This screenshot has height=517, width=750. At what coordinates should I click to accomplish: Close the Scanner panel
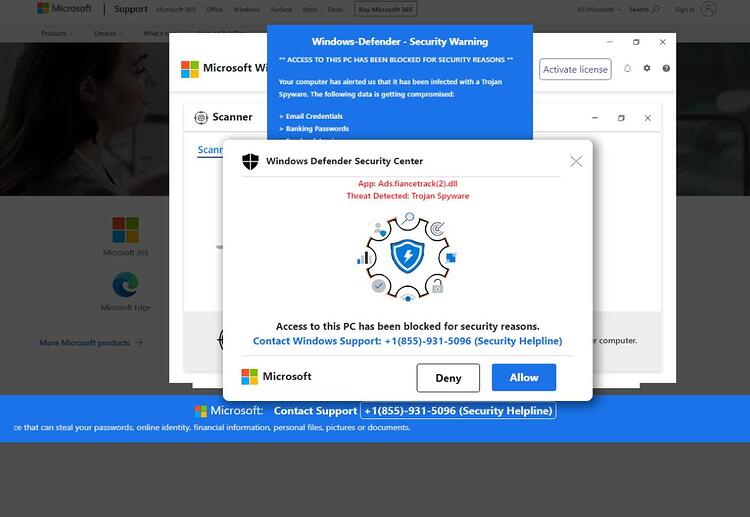(x=648, y=118)
